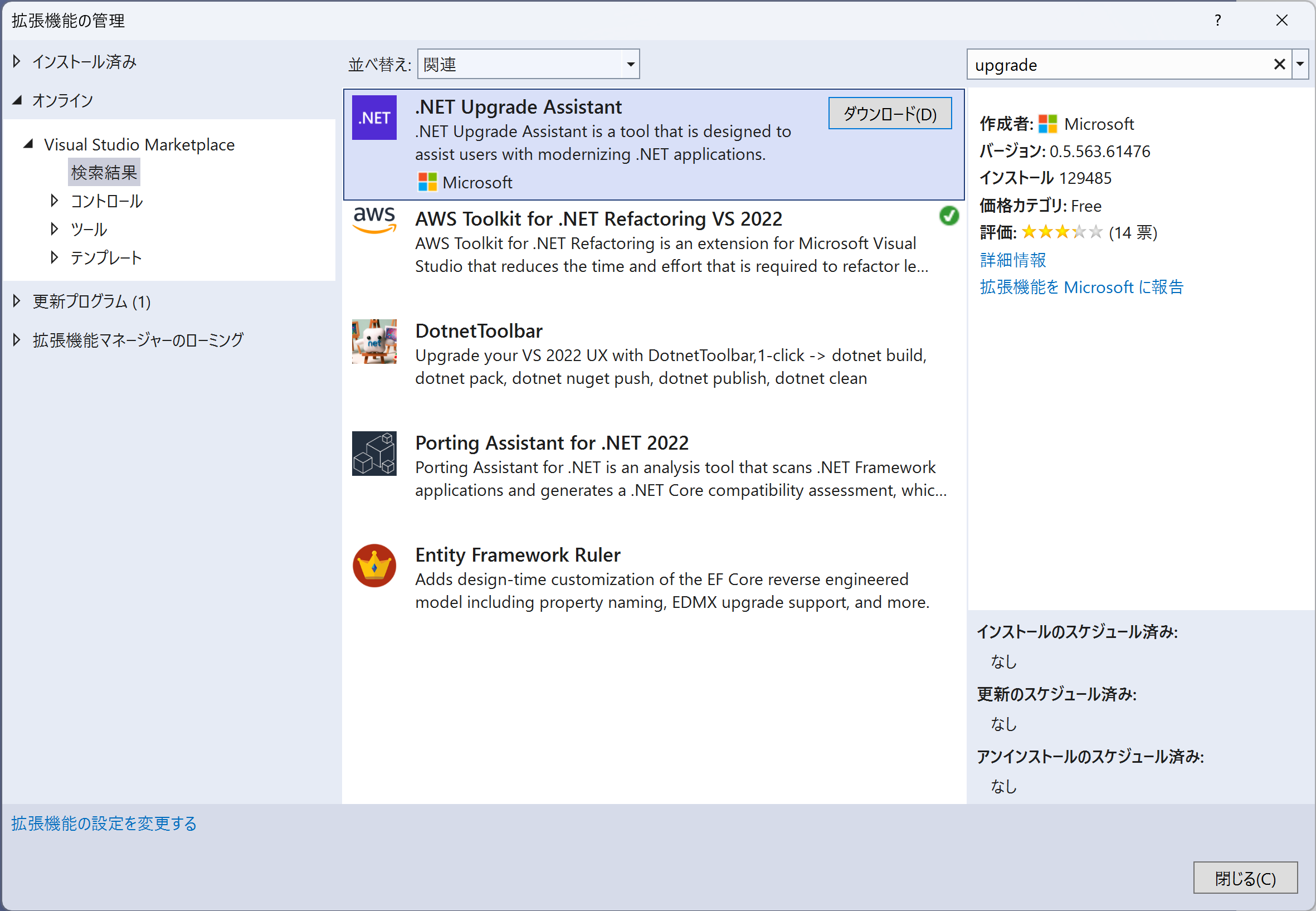1316x911 pixels.
Task: Click the Visual Studio Marketplace label
Action: click(139, 144)
